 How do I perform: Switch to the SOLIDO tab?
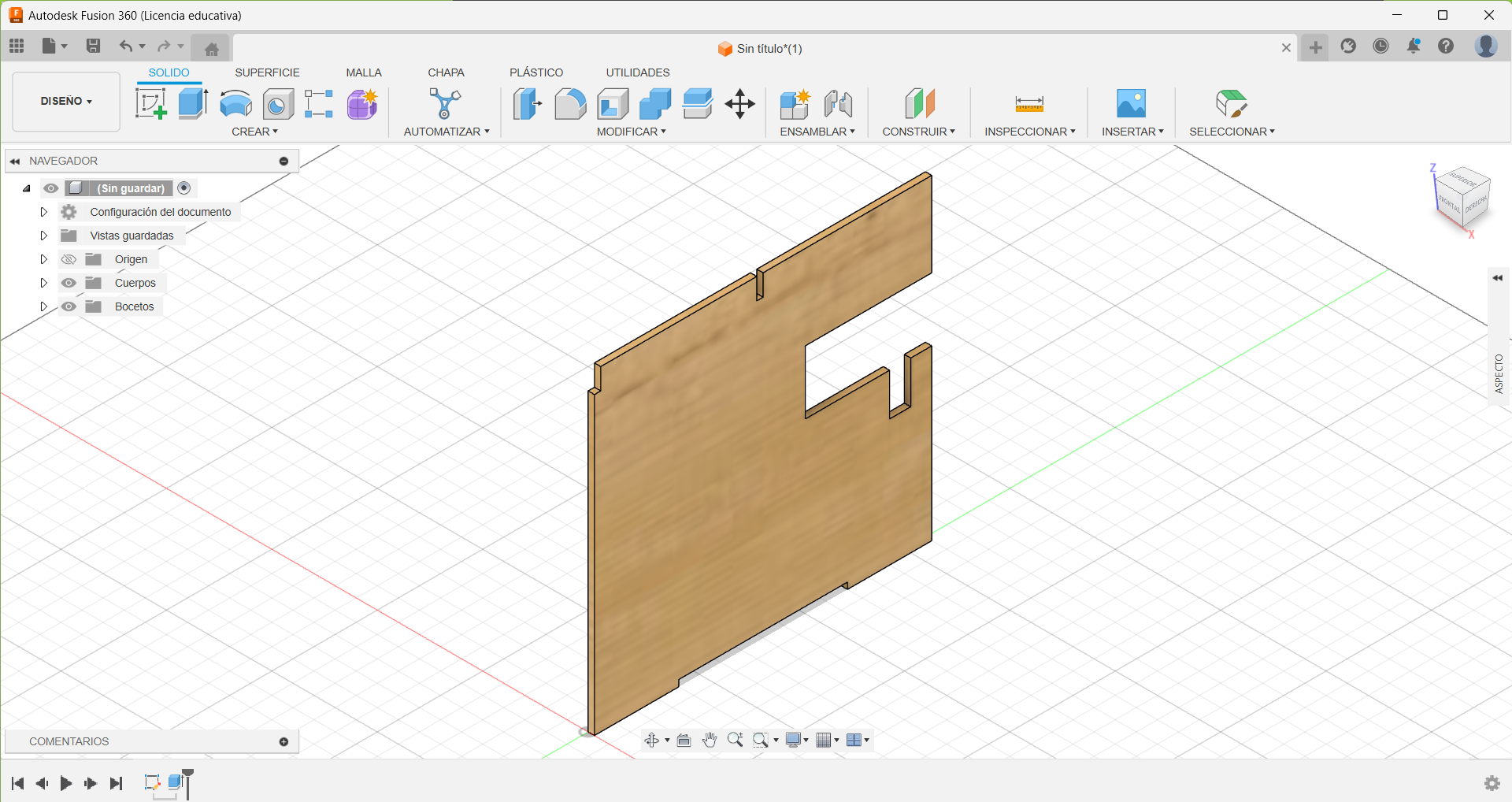(169, 72)
